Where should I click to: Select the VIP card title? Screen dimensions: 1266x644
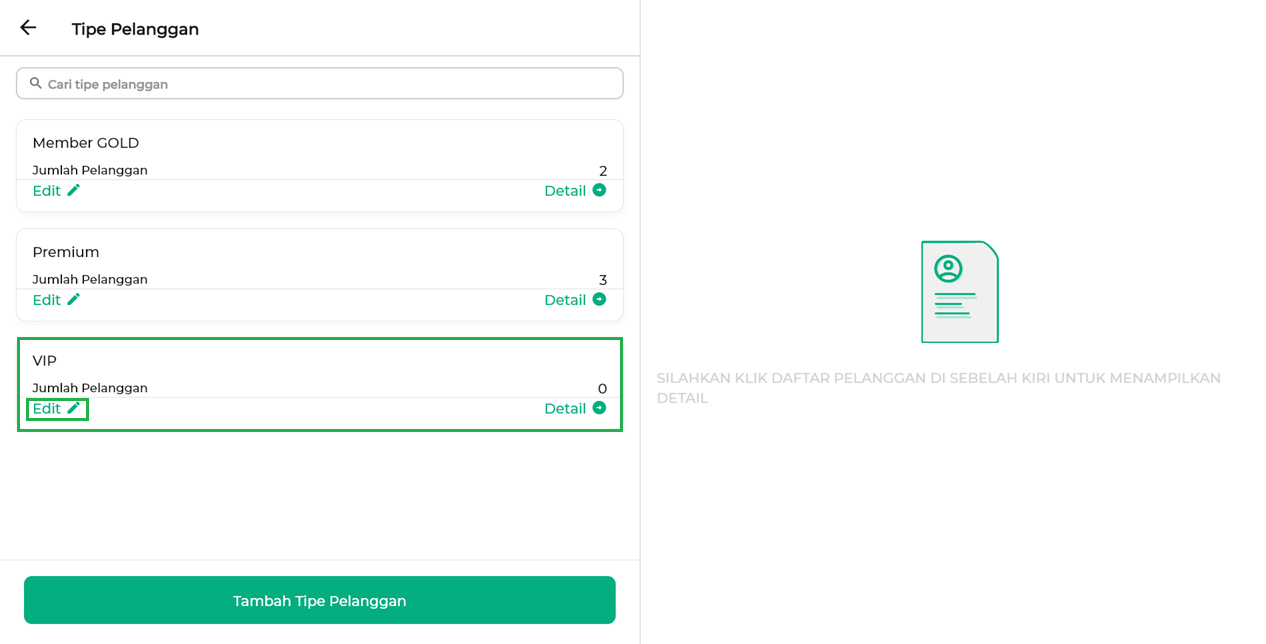click(45, 361)
